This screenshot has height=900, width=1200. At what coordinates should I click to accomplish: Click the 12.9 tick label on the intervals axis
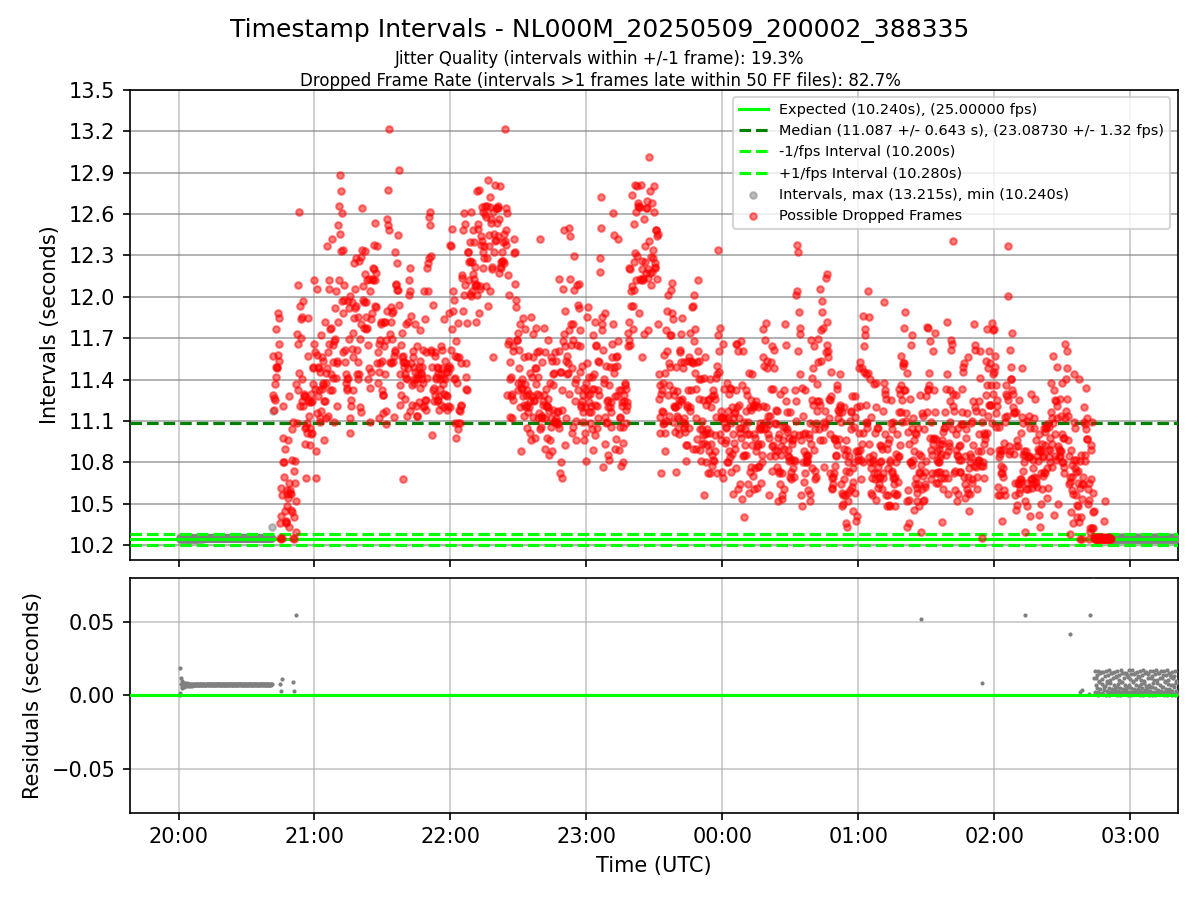coord(93,173)
